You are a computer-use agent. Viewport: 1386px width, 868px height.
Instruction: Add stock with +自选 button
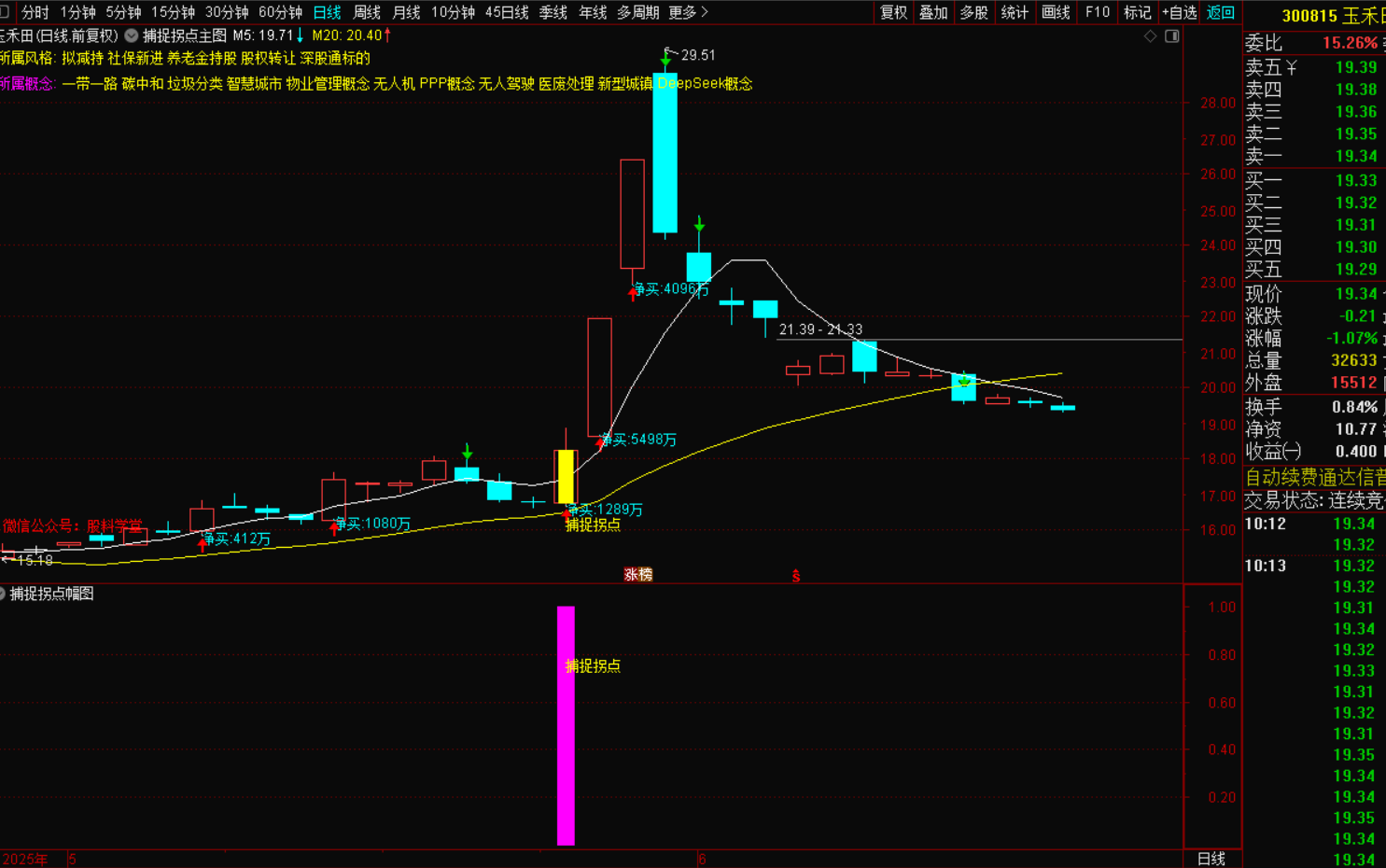point(1179,12)
